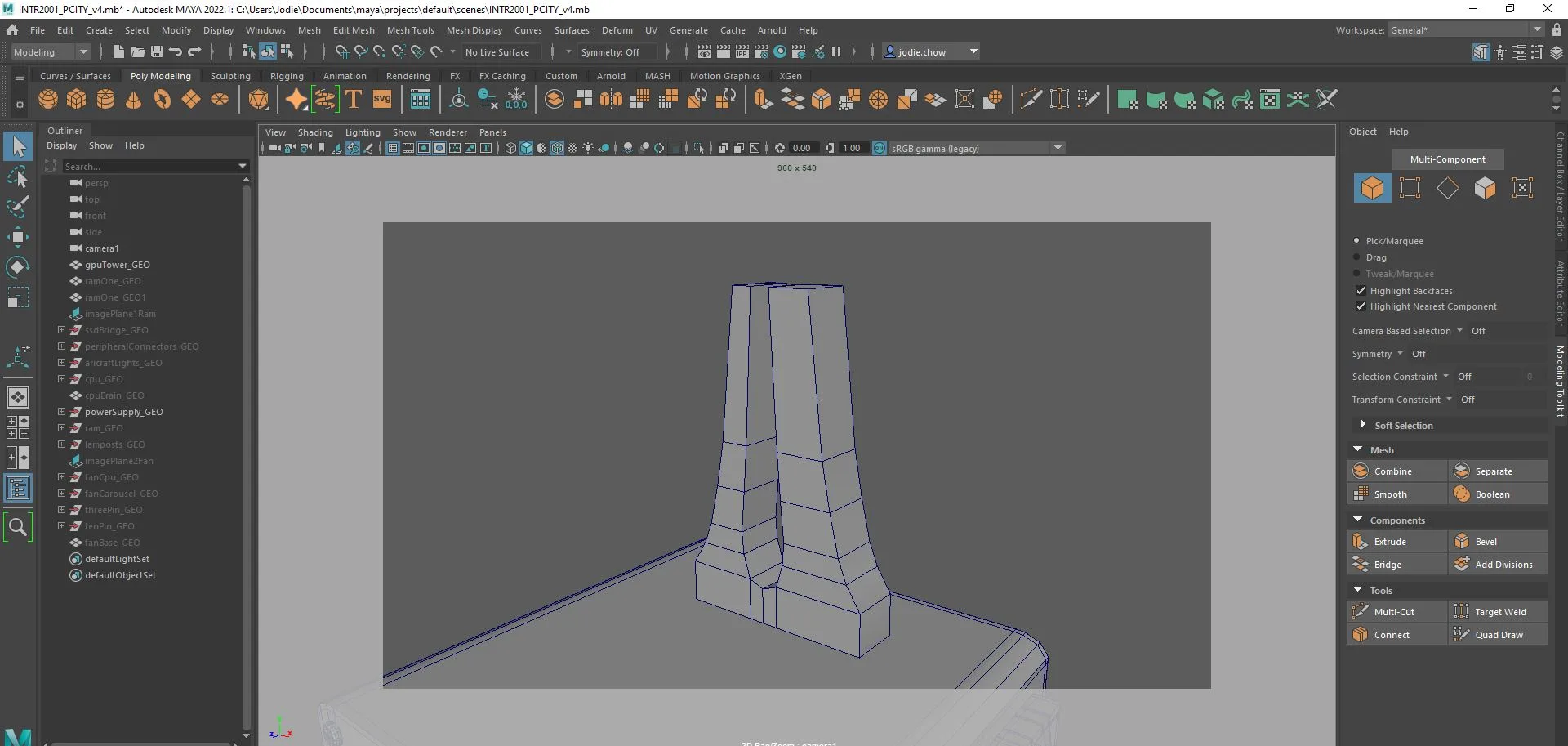The width and height of the screenshot is (1568, 746).
Task: Select defaultLightSet in the Outliner
Action: coord(117,559)
